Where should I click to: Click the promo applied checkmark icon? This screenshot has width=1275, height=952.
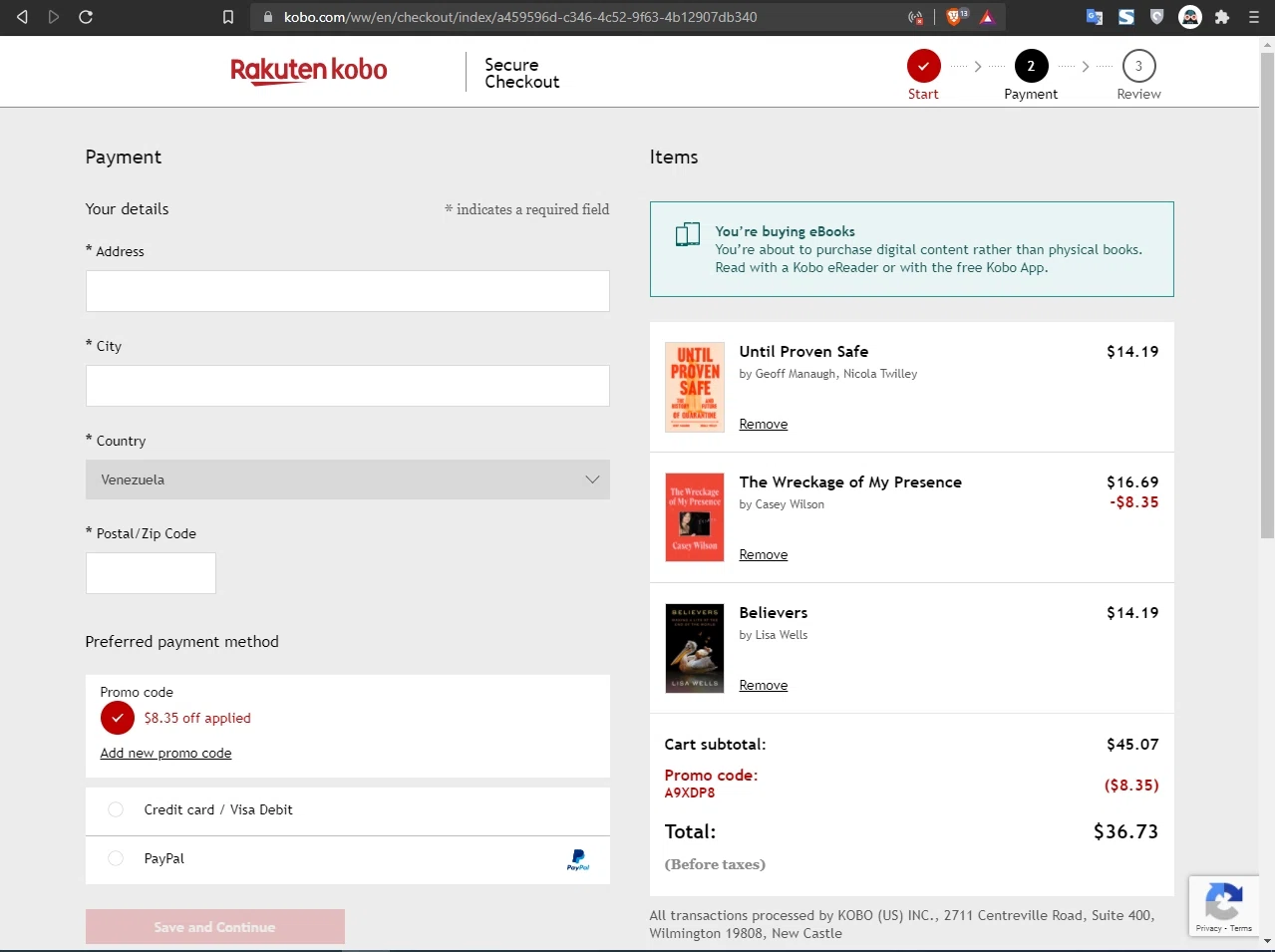pyautogui.click(x=117, y=718)
